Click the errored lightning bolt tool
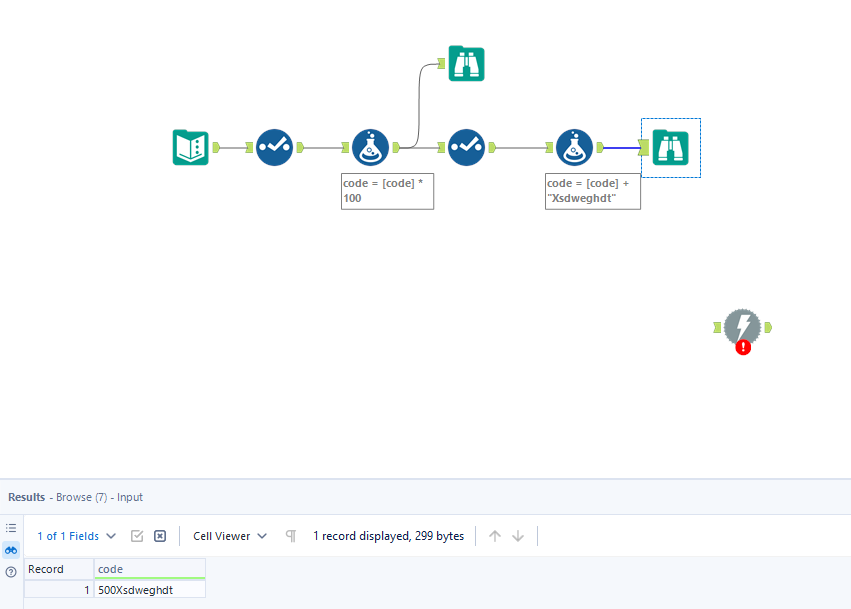This screenshot has width=851, height=609. [x=742, y=327]
